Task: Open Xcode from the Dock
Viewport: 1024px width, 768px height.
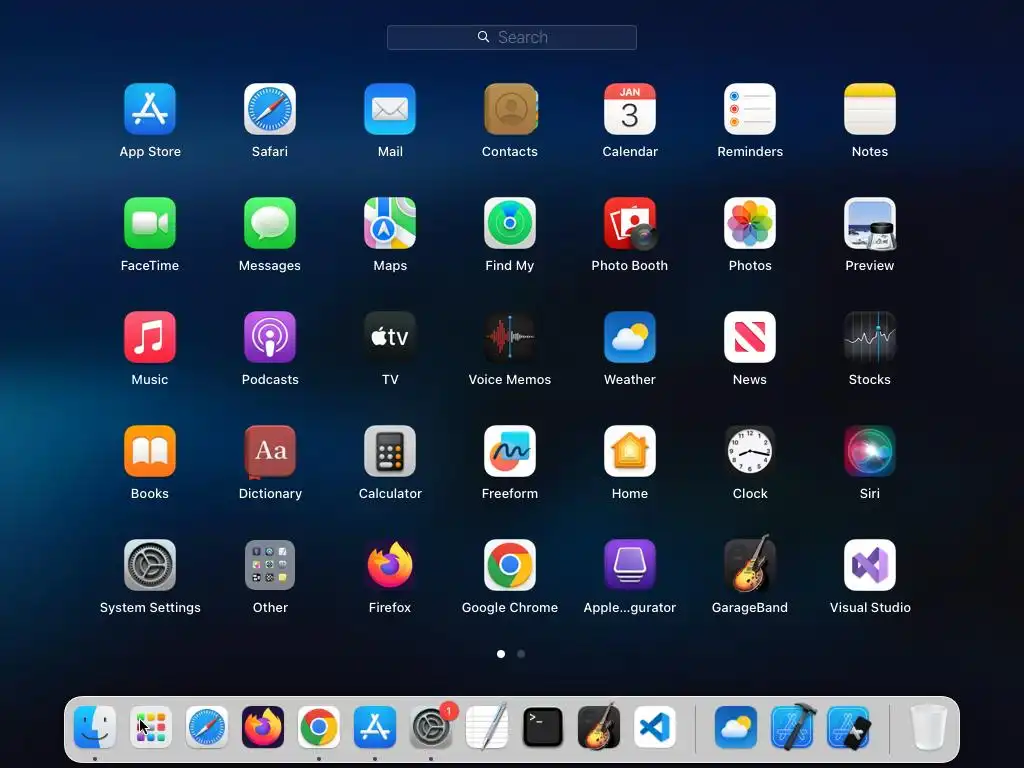Action: coord(792,727)
